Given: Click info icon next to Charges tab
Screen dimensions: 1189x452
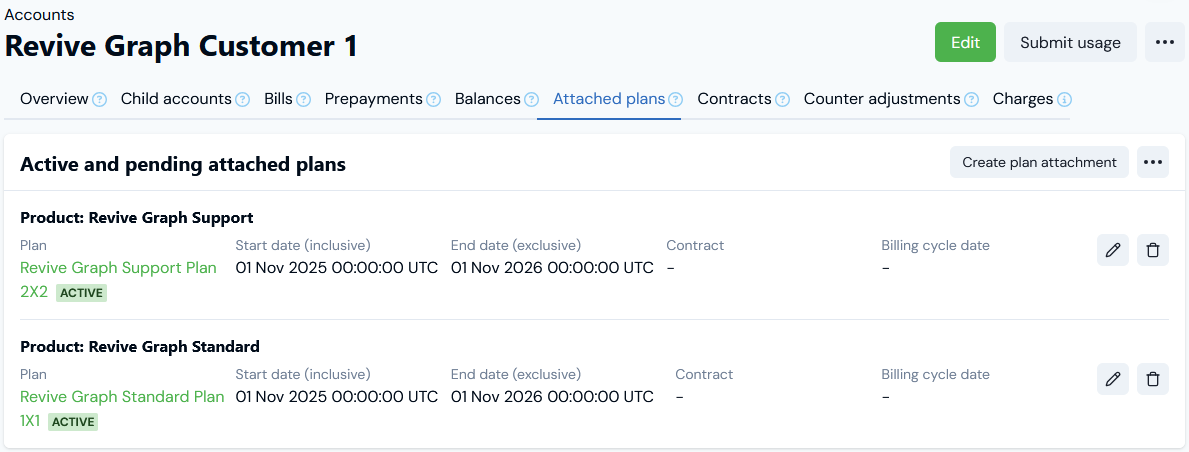Looking at the screenshot, I should tap(1065, 100).
